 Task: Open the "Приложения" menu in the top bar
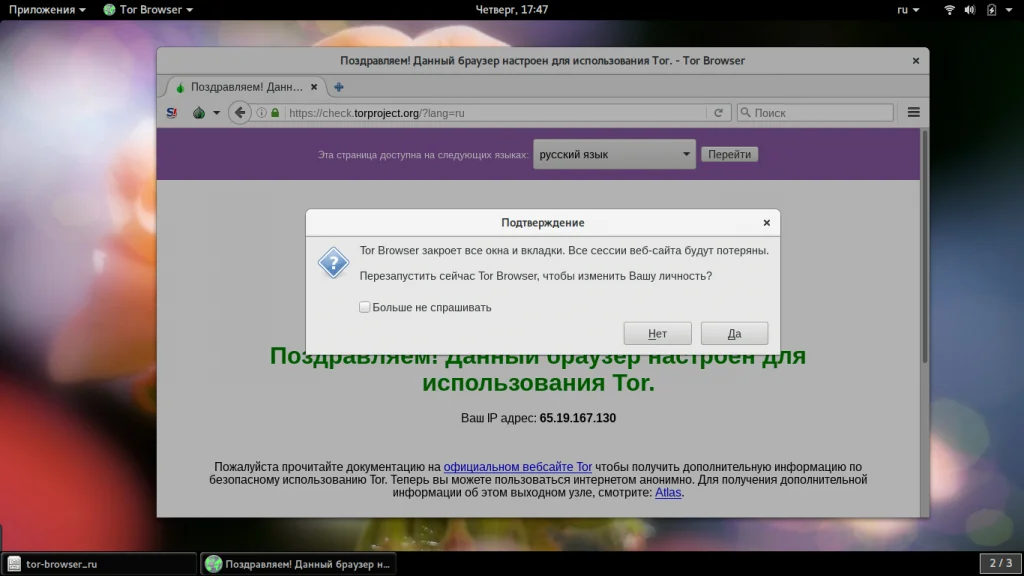[47, 10]
